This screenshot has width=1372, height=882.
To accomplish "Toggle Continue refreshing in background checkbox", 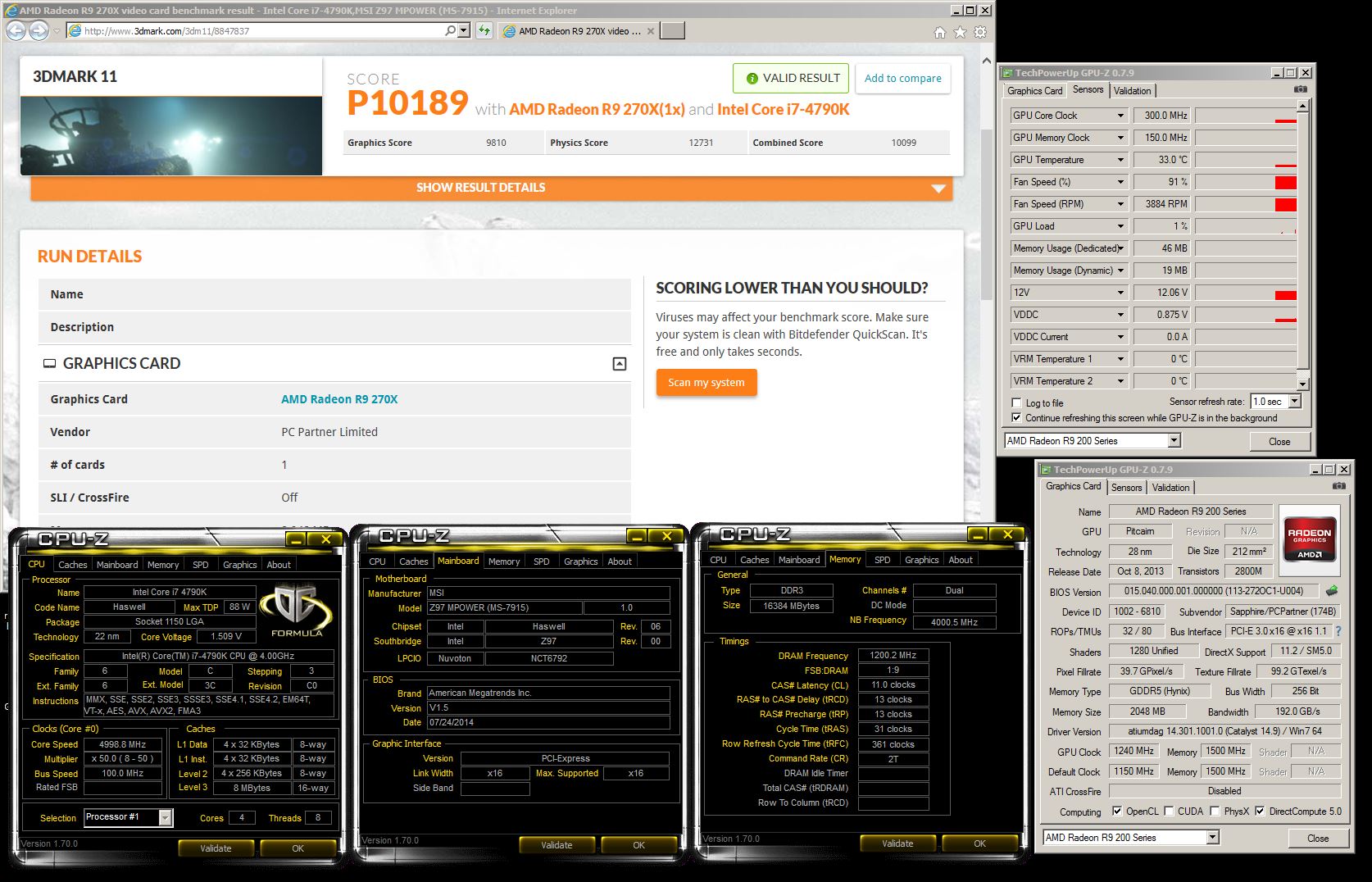I will 1017,417.
